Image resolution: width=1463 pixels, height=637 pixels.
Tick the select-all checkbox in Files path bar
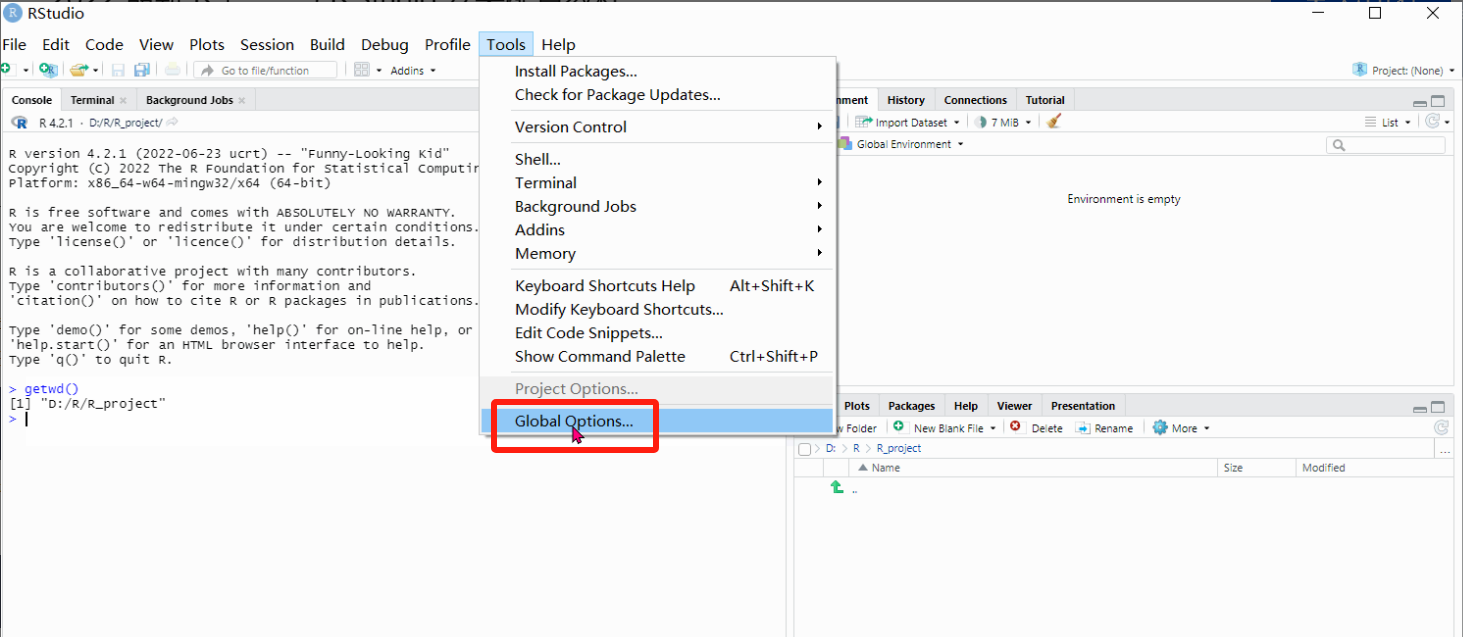[805, 449]
